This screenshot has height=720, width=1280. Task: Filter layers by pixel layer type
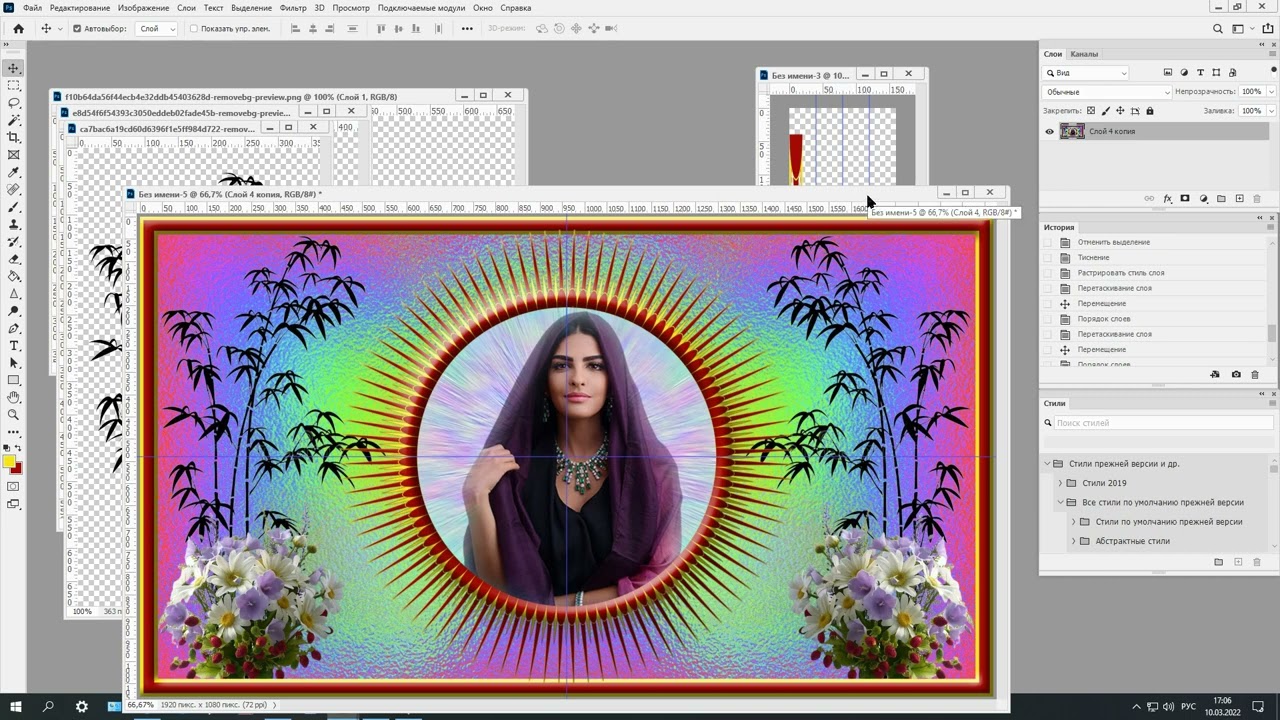point(1168,73)
